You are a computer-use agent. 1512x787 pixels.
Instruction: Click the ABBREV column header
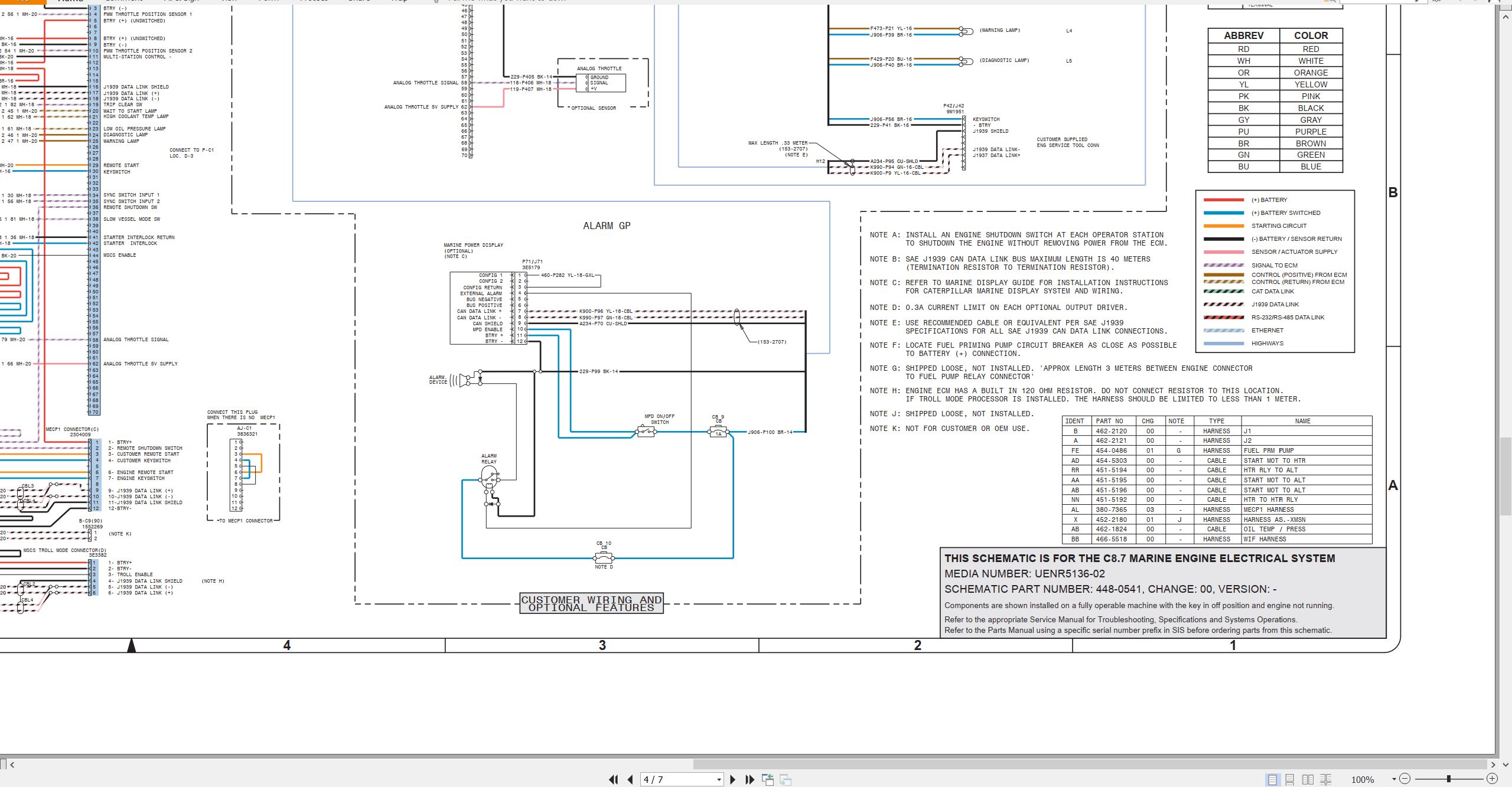1243,35
